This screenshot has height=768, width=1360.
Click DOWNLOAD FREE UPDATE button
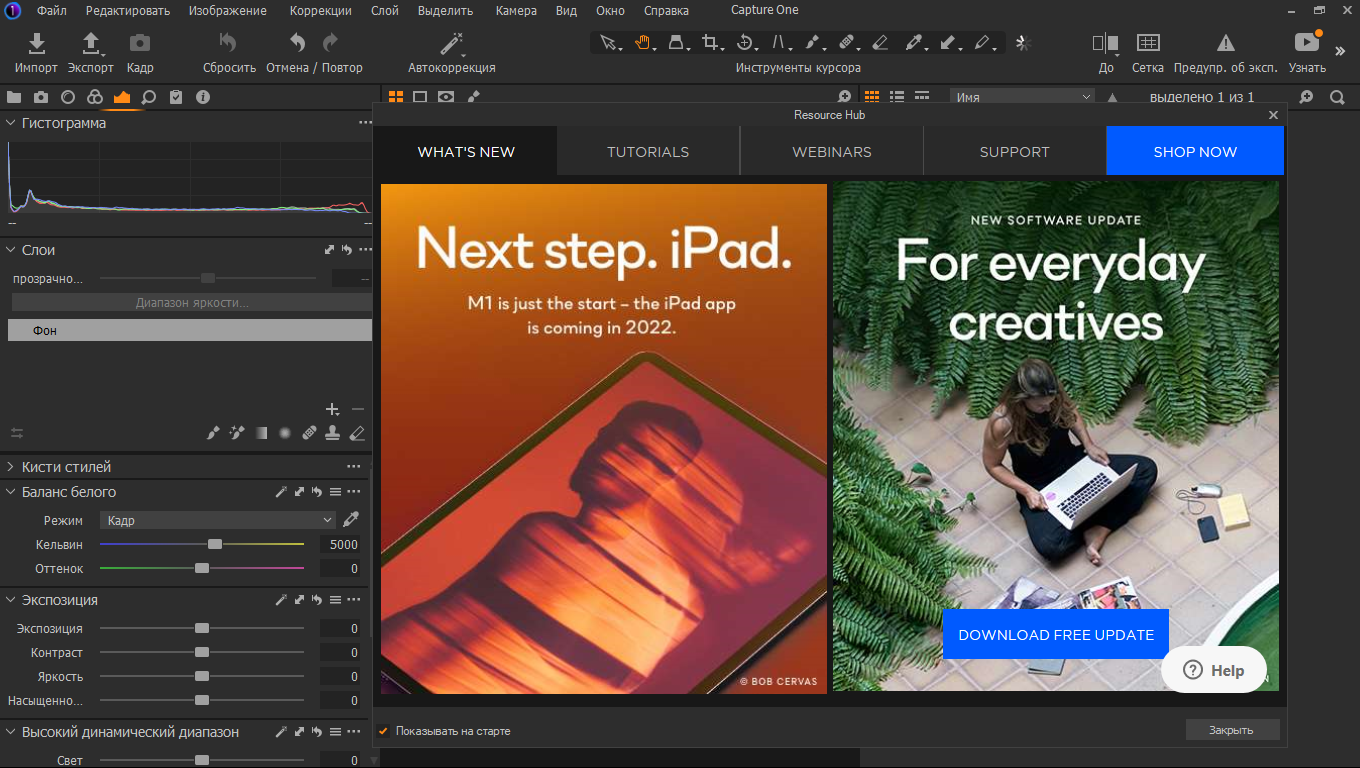1056,635
